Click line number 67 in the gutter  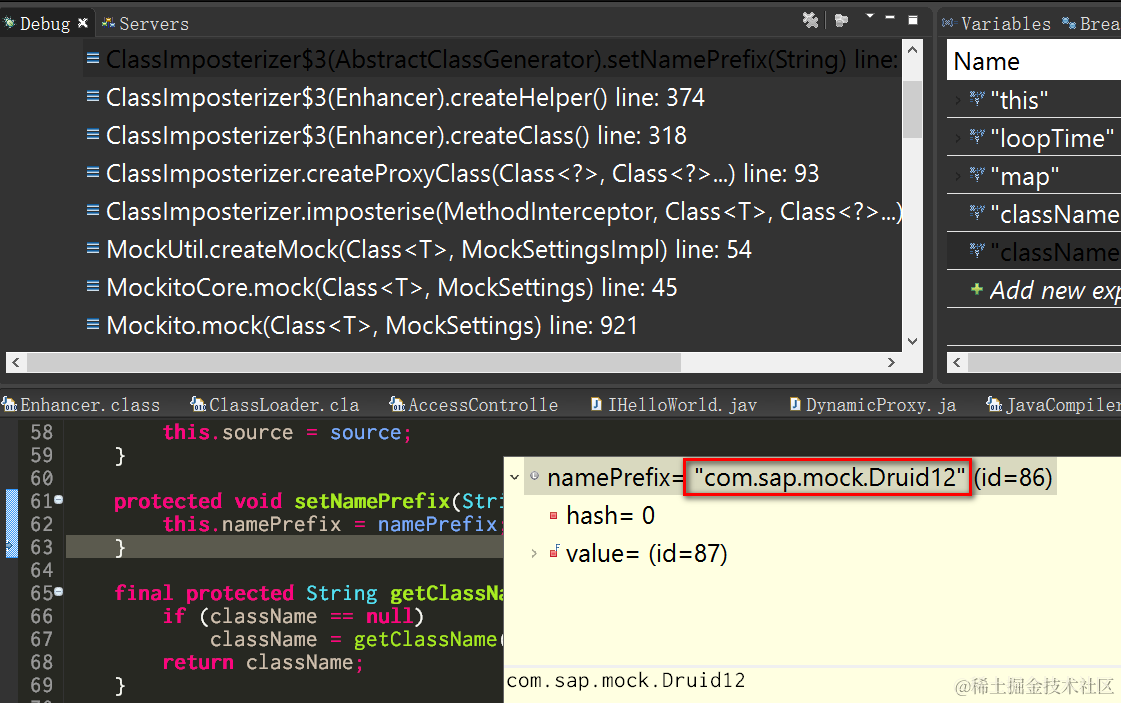(41, 639)
